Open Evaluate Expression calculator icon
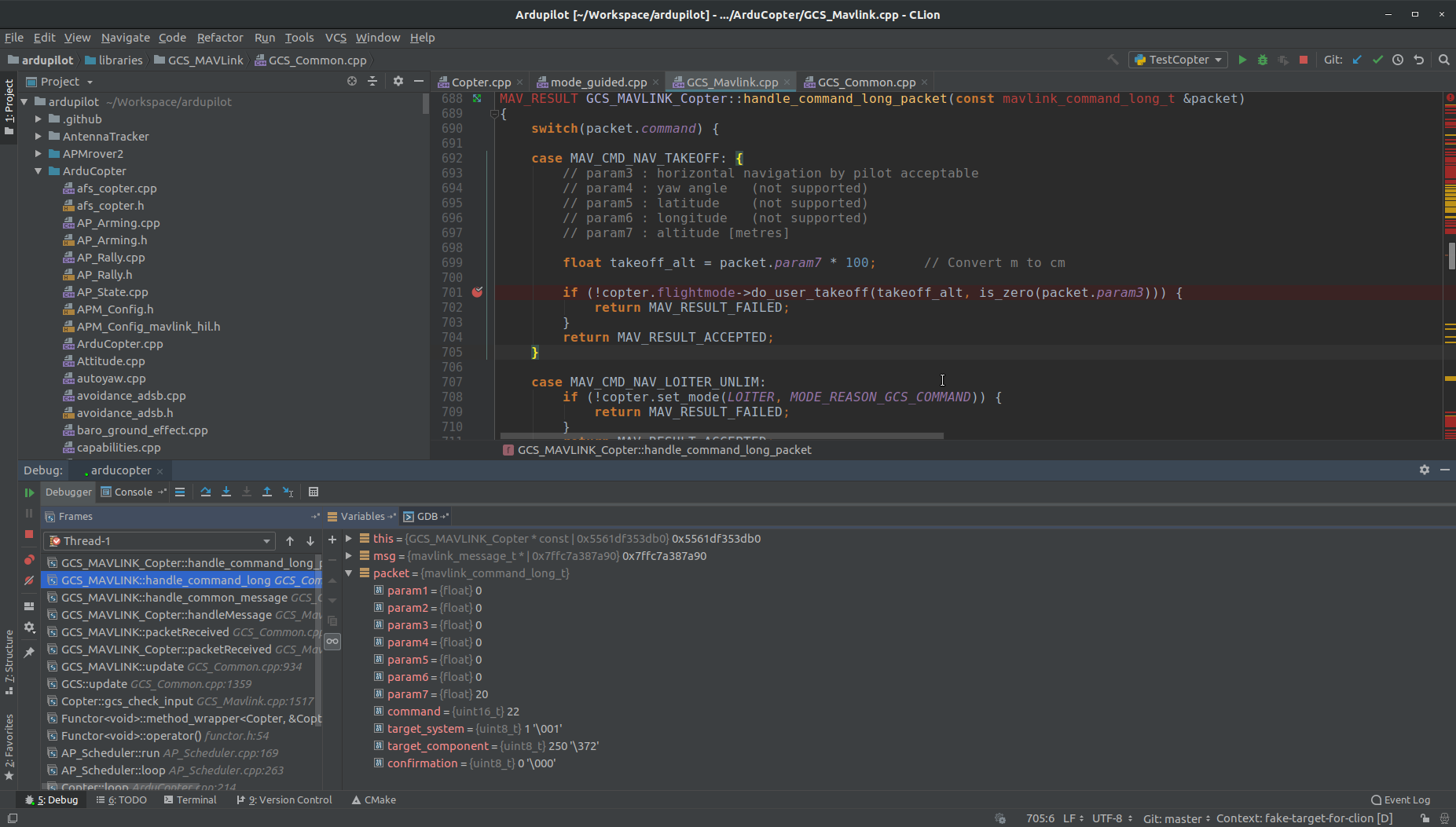1456x827 pixels. 314,492
